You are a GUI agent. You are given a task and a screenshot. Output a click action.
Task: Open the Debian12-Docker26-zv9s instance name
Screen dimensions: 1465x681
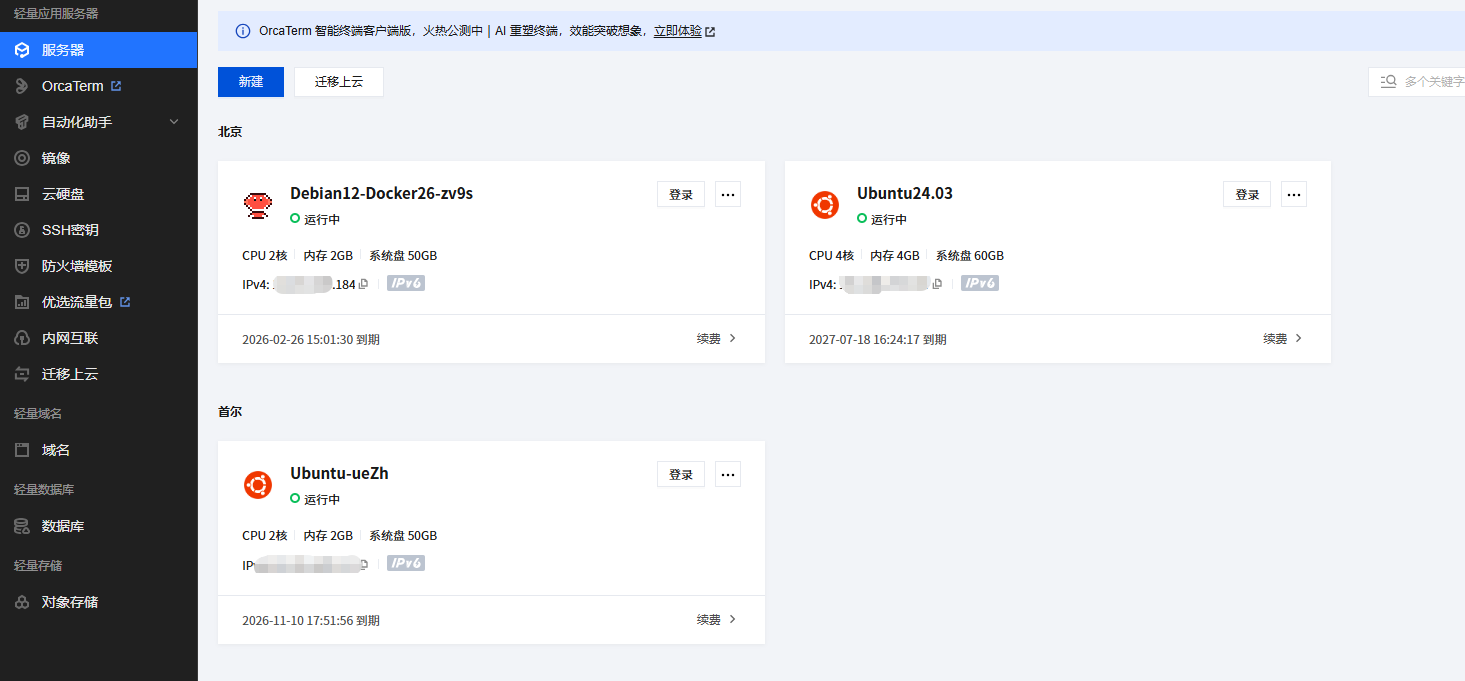(382, 193)
